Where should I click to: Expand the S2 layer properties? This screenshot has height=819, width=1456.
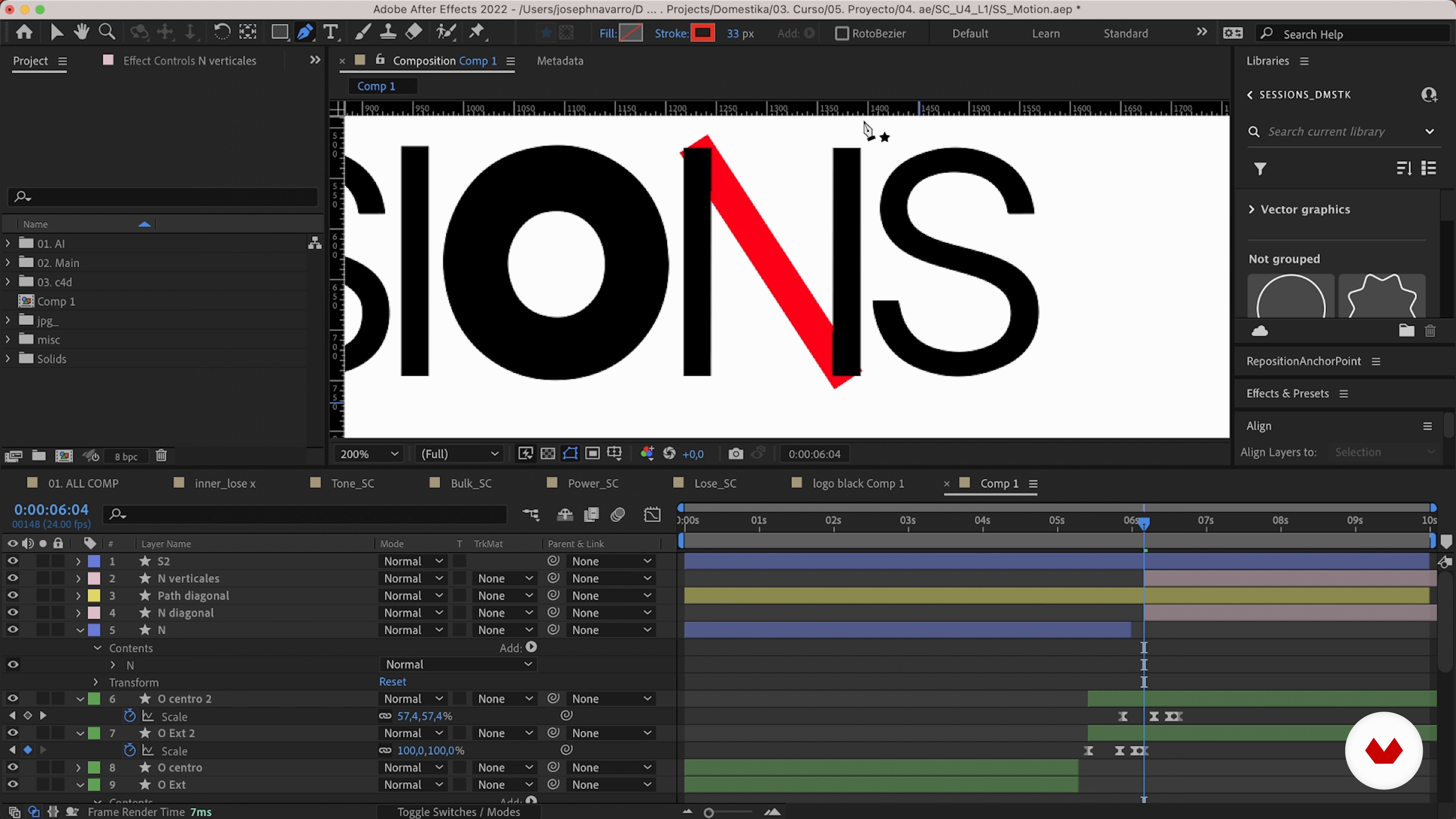pos(78,561)
